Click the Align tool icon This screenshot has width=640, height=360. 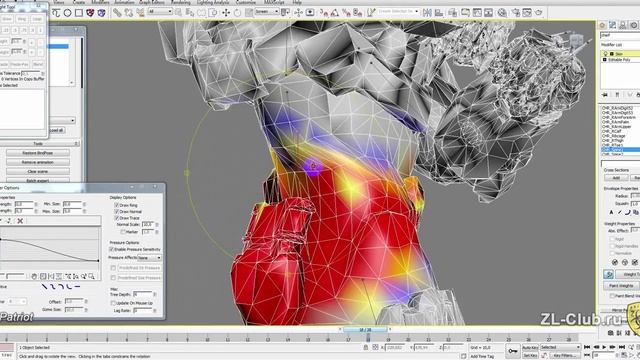coord(439,13)
